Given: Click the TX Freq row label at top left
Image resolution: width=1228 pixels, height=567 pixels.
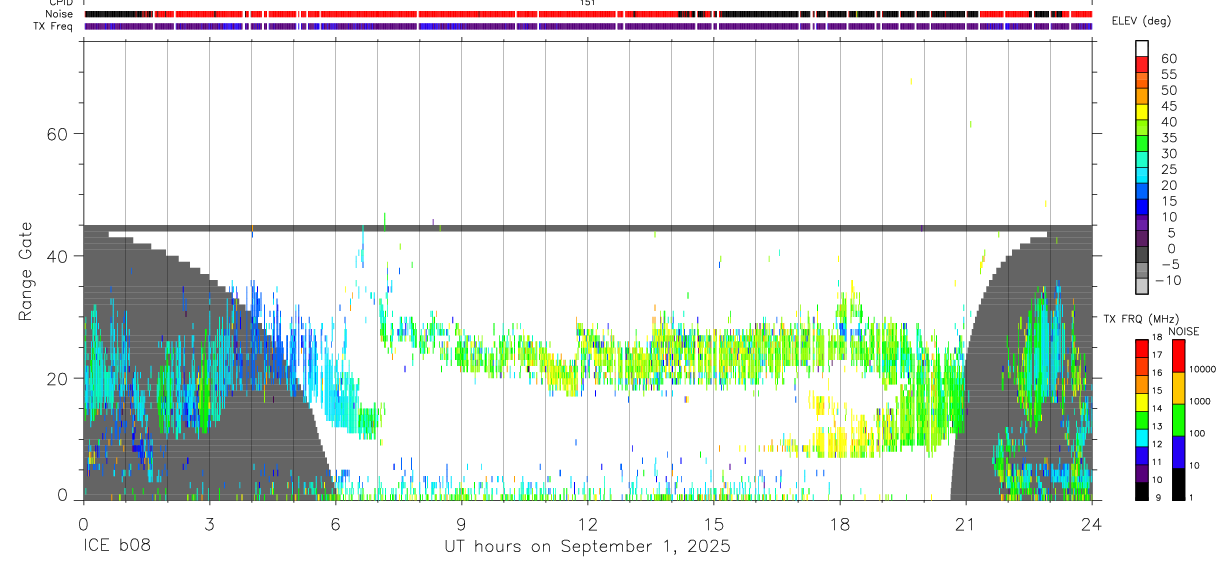Looking at the screenshot, I should click(x=53, y=26).
